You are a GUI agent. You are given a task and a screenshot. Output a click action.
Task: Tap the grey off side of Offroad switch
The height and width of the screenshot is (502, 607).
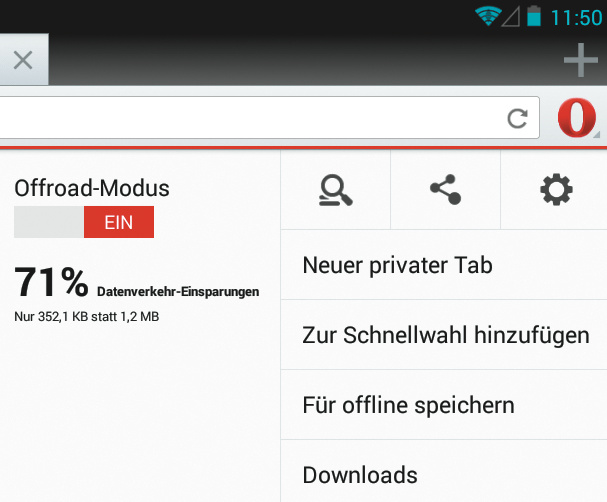point(49,222)
